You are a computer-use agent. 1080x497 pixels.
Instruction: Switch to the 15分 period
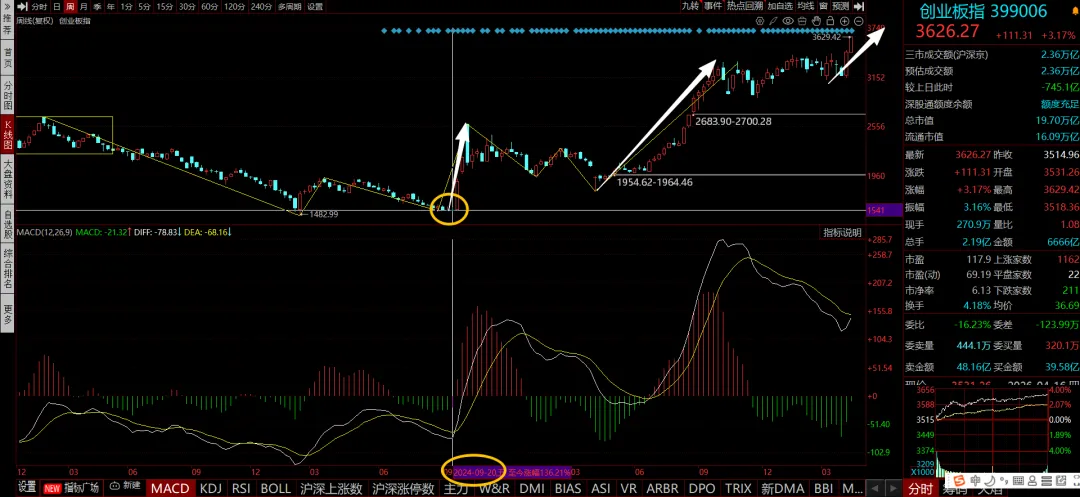(x=165, y=7)
